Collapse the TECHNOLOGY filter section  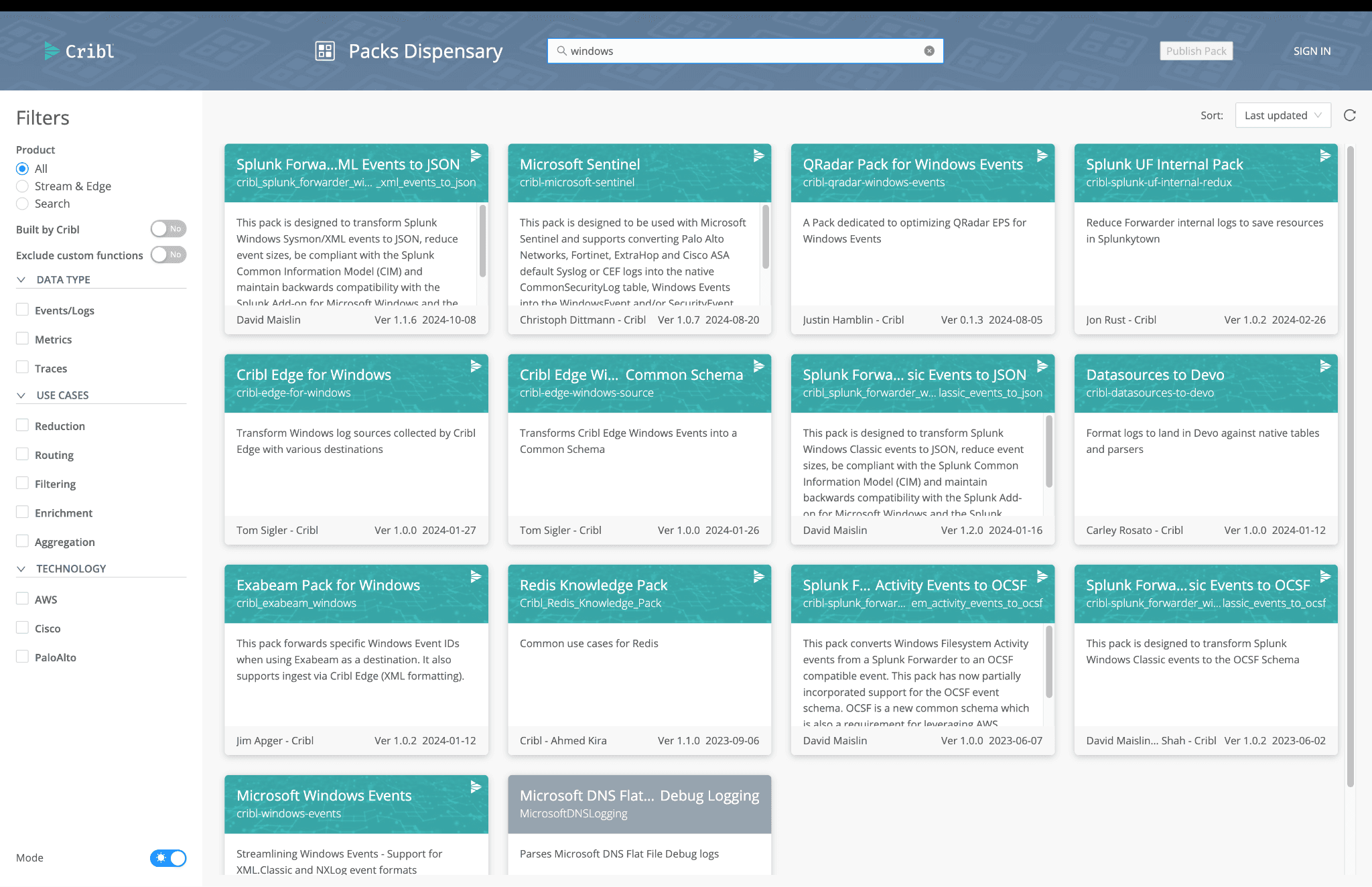[21, 569]
